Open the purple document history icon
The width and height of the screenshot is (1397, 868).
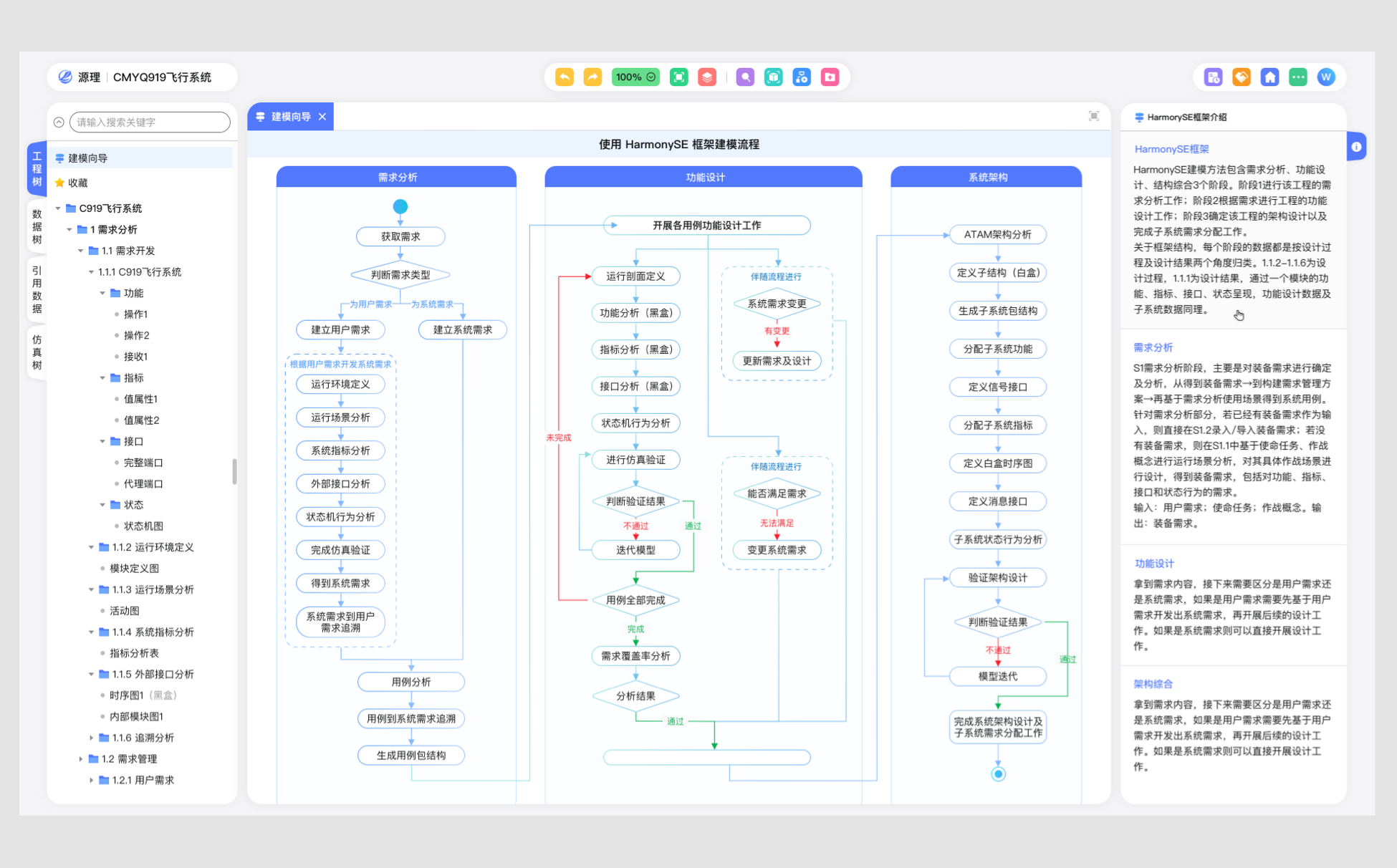tap(1213, 77)
